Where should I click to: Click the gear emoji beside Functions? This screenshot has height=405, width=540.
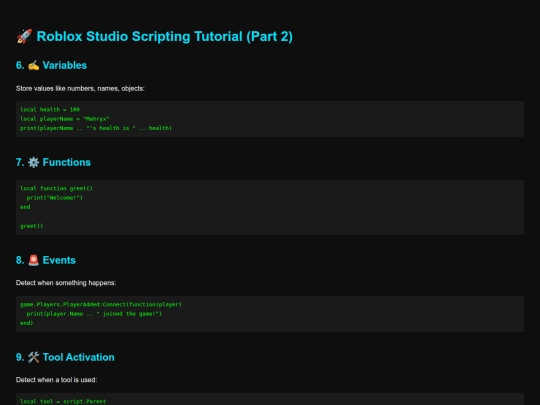click(x=33, y=162)
